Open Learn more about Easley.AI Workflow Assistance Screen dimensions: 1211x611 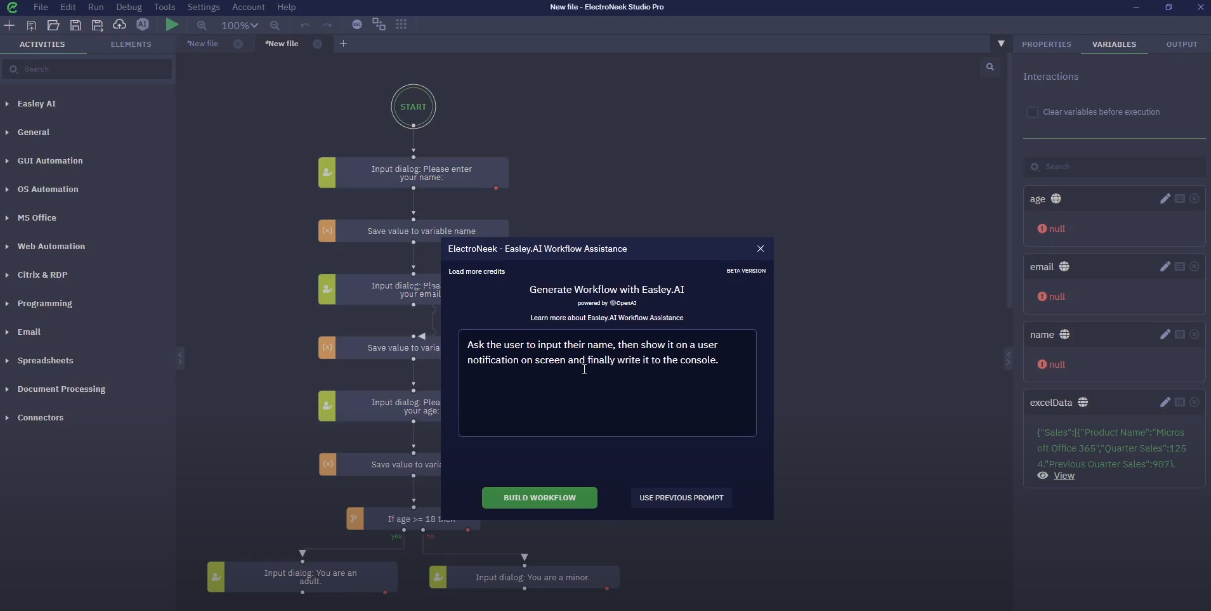(x=607, y=317)
